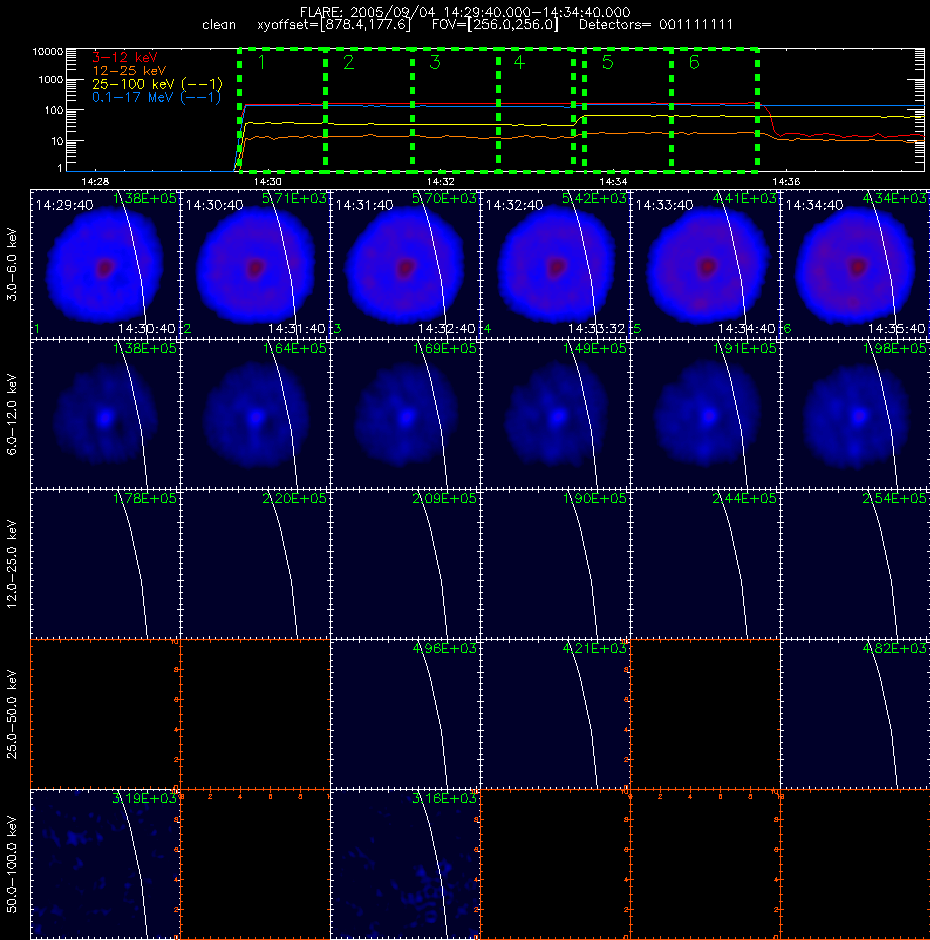Screen dimensions: 930x940
Task: Click the 10000 count-rate axis label
Action: (x=48, y=52)
